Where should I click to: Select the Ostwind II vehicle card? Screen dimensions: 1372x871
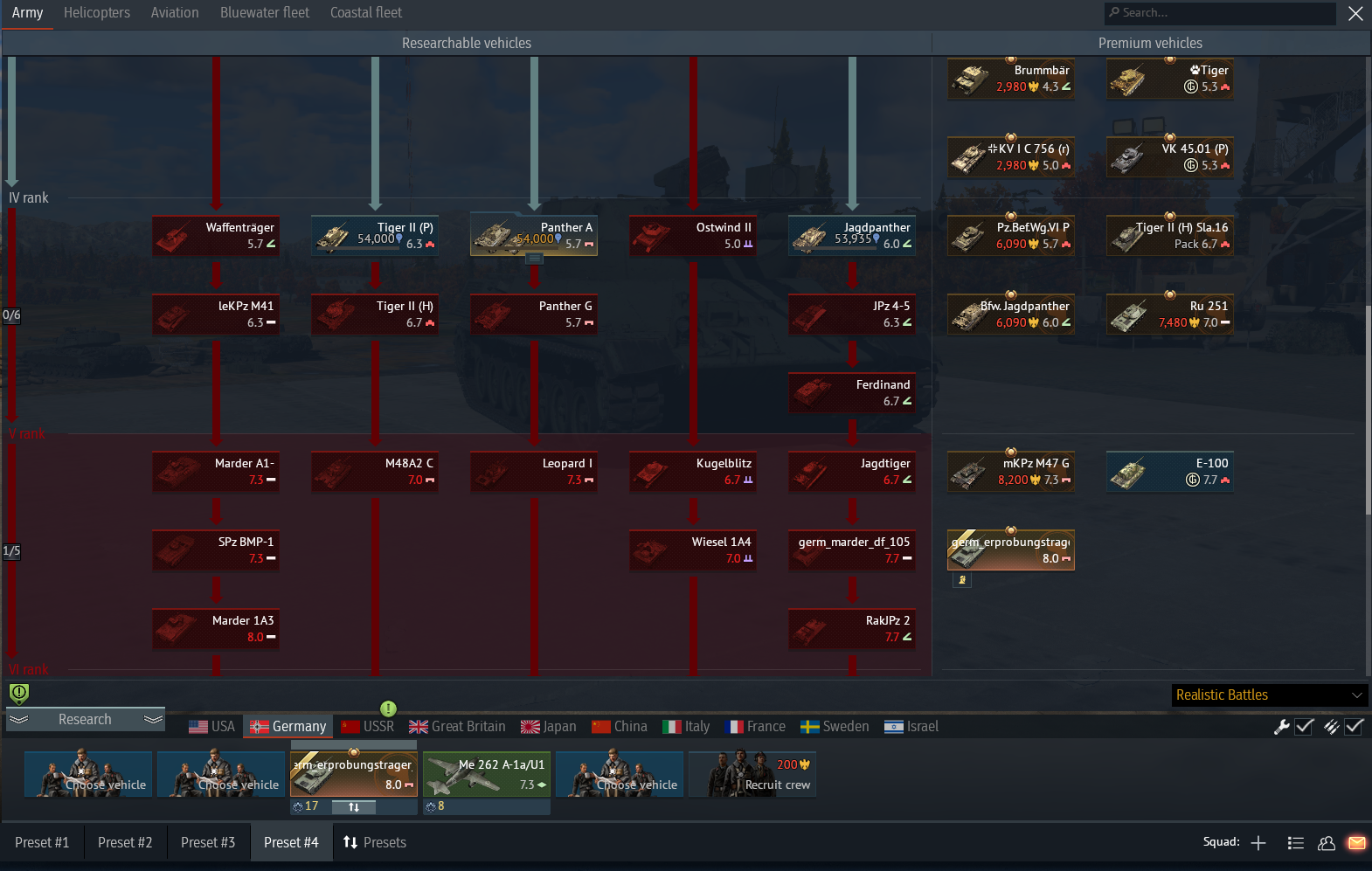tap(693, 236)
